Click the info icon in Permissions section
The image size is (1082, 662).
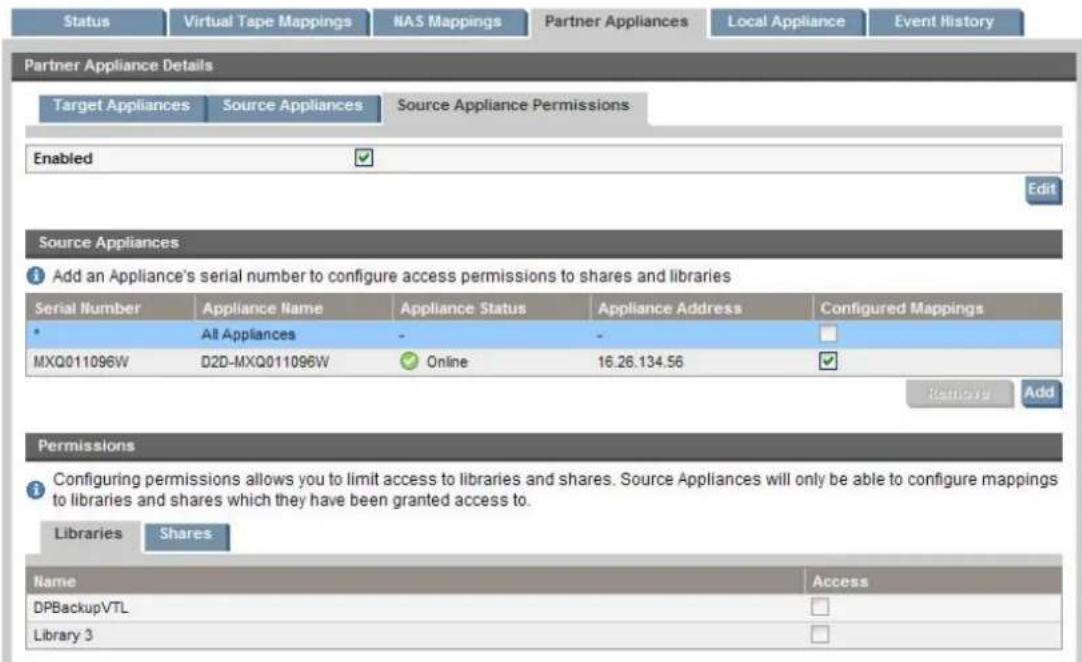click(x=36, y=489)
